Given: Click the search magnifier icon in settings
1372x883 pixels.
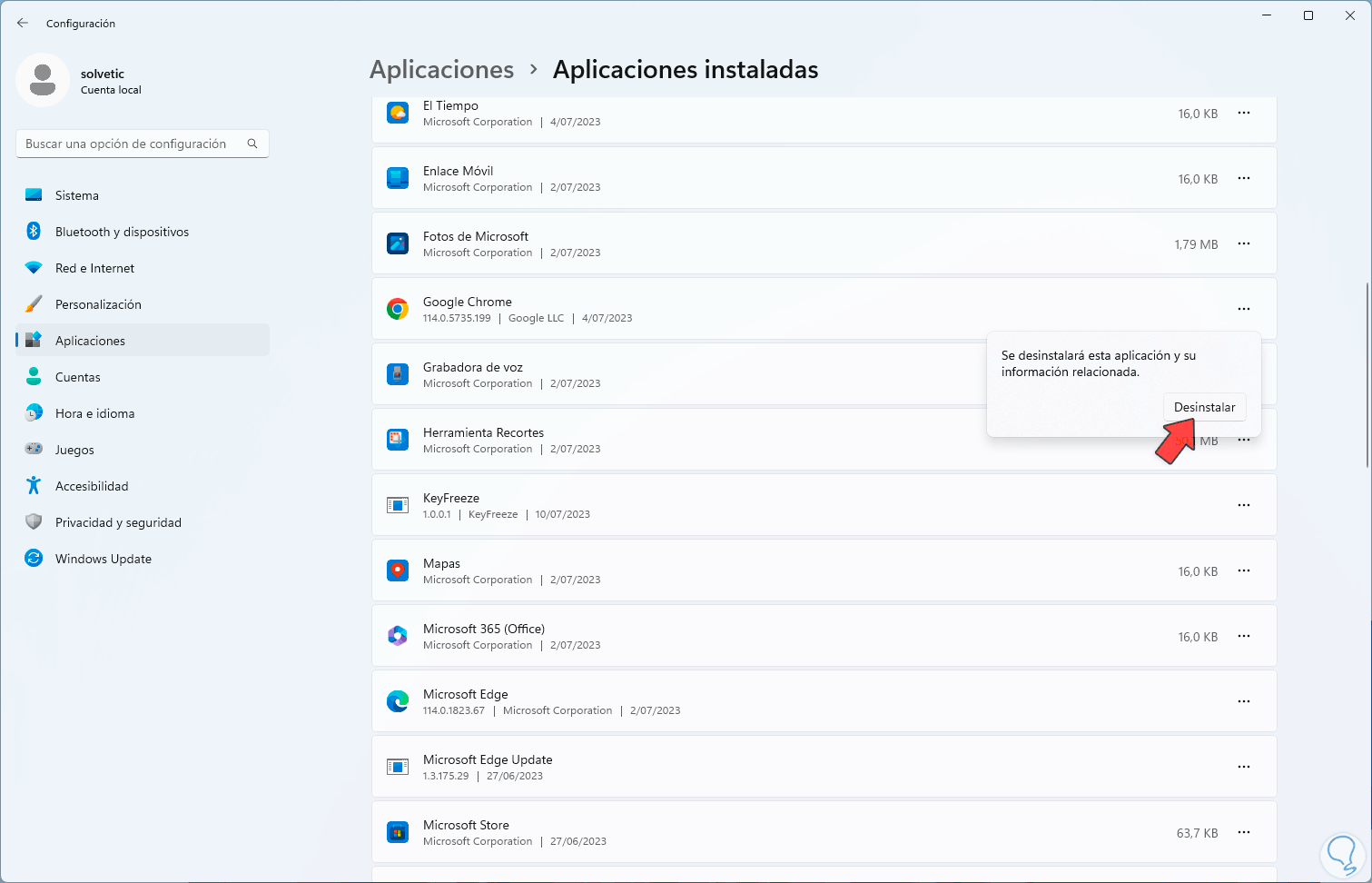Looking at the screenshot, I should (x=252, y=144).
